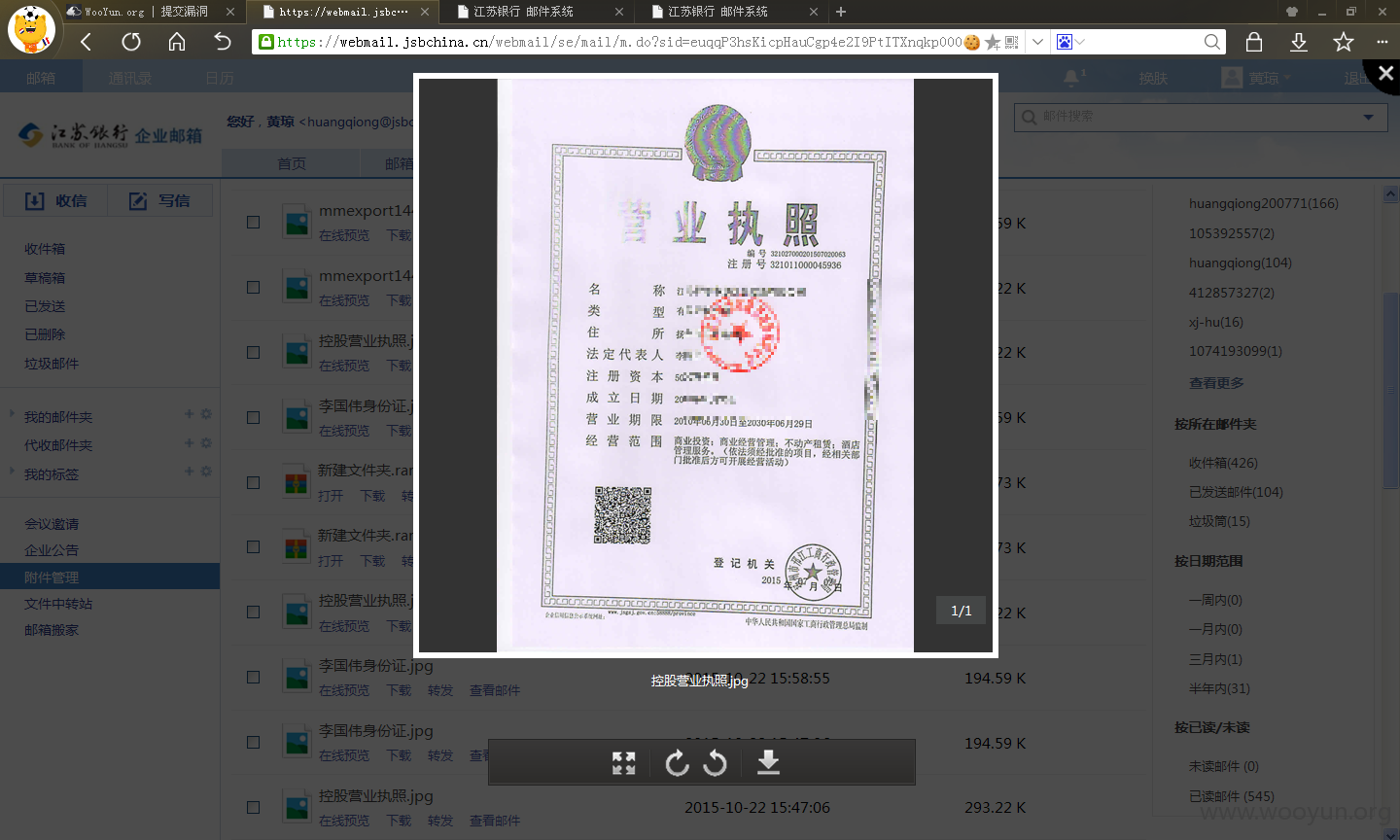Image resolution: width=1400 pixels, height=840 pixels.
Task: Open the 邮箱 mailbox tab
Action: click(x=41, y=78)
